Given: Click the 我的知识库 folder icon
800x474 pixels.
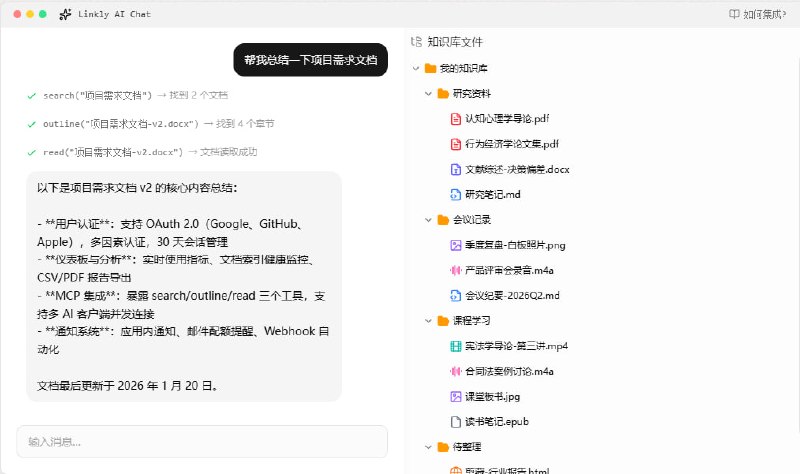Looking at the screenshot, I should coord(431,68).
